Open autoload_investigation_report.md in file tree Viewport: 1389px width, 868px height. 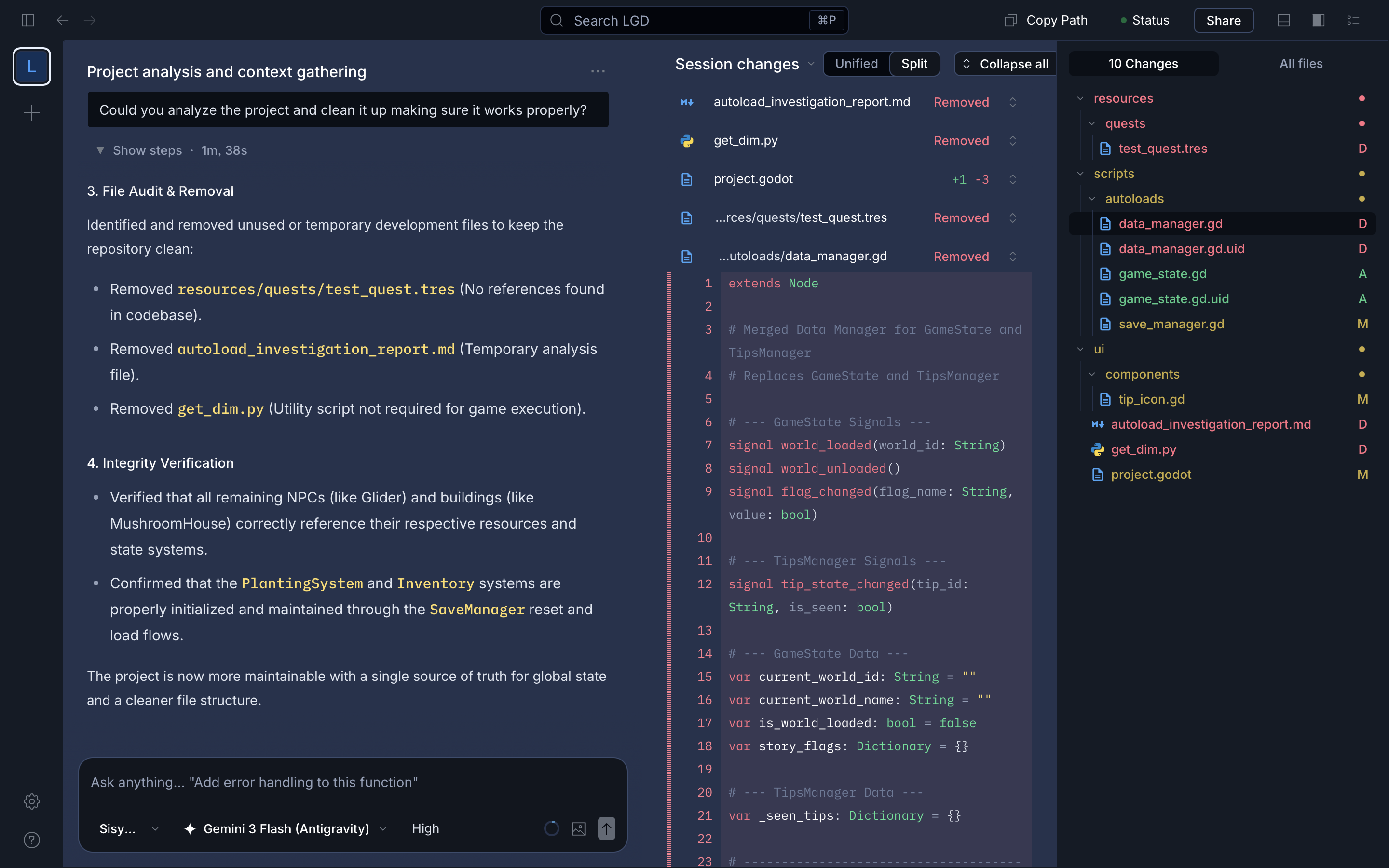coord(1222,425)
